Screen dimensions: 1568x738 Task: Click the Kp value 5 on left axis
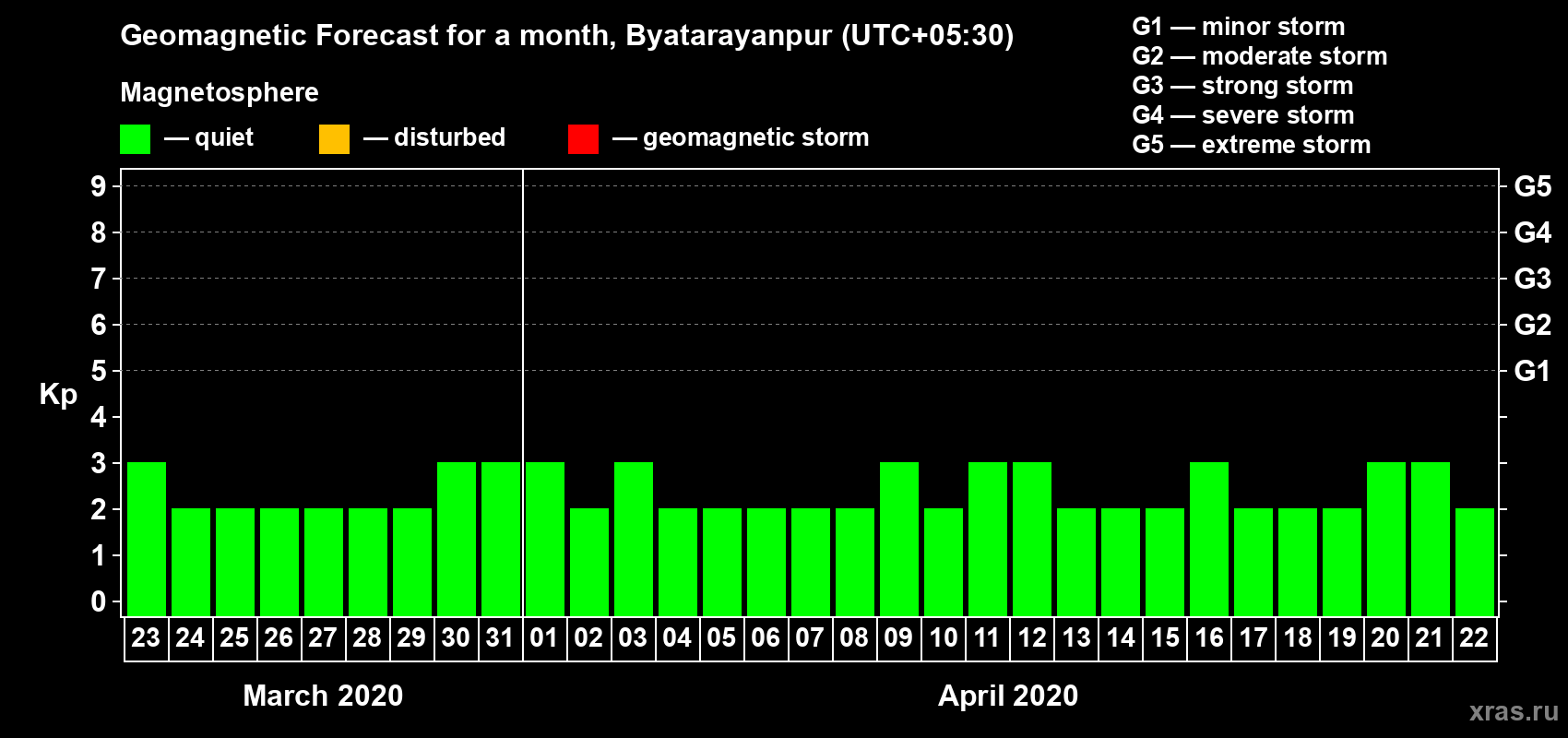click(x=99, y=371)
